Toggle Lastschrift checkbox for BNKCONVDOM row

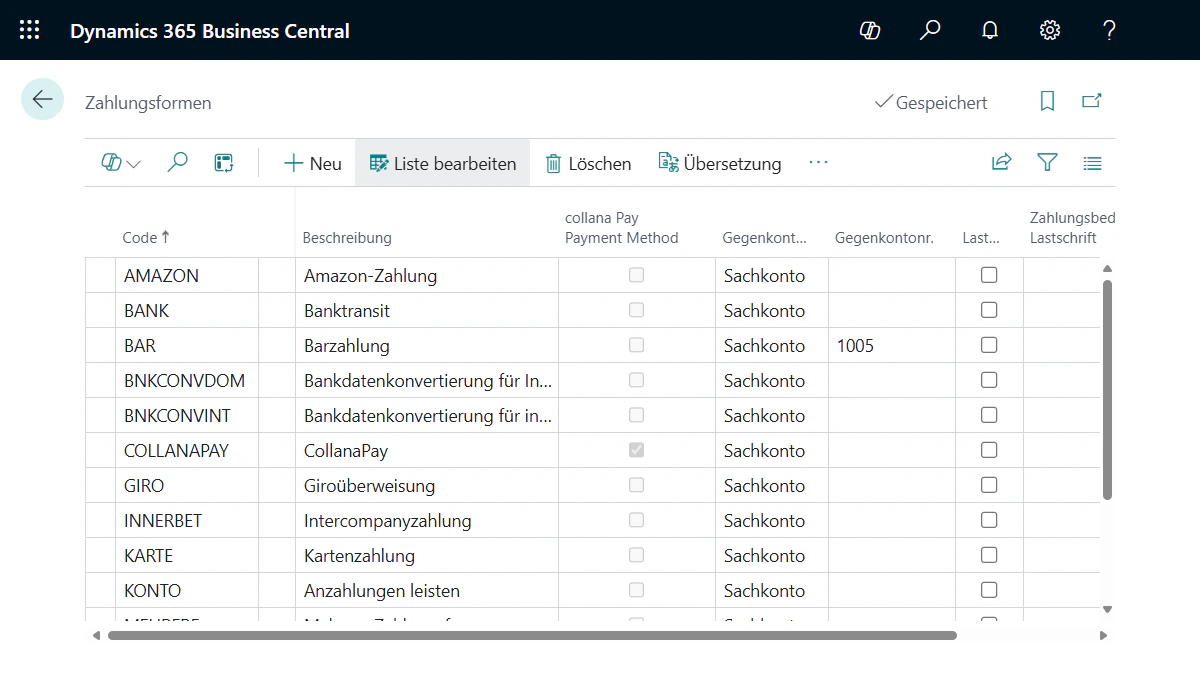pos(989,380)
